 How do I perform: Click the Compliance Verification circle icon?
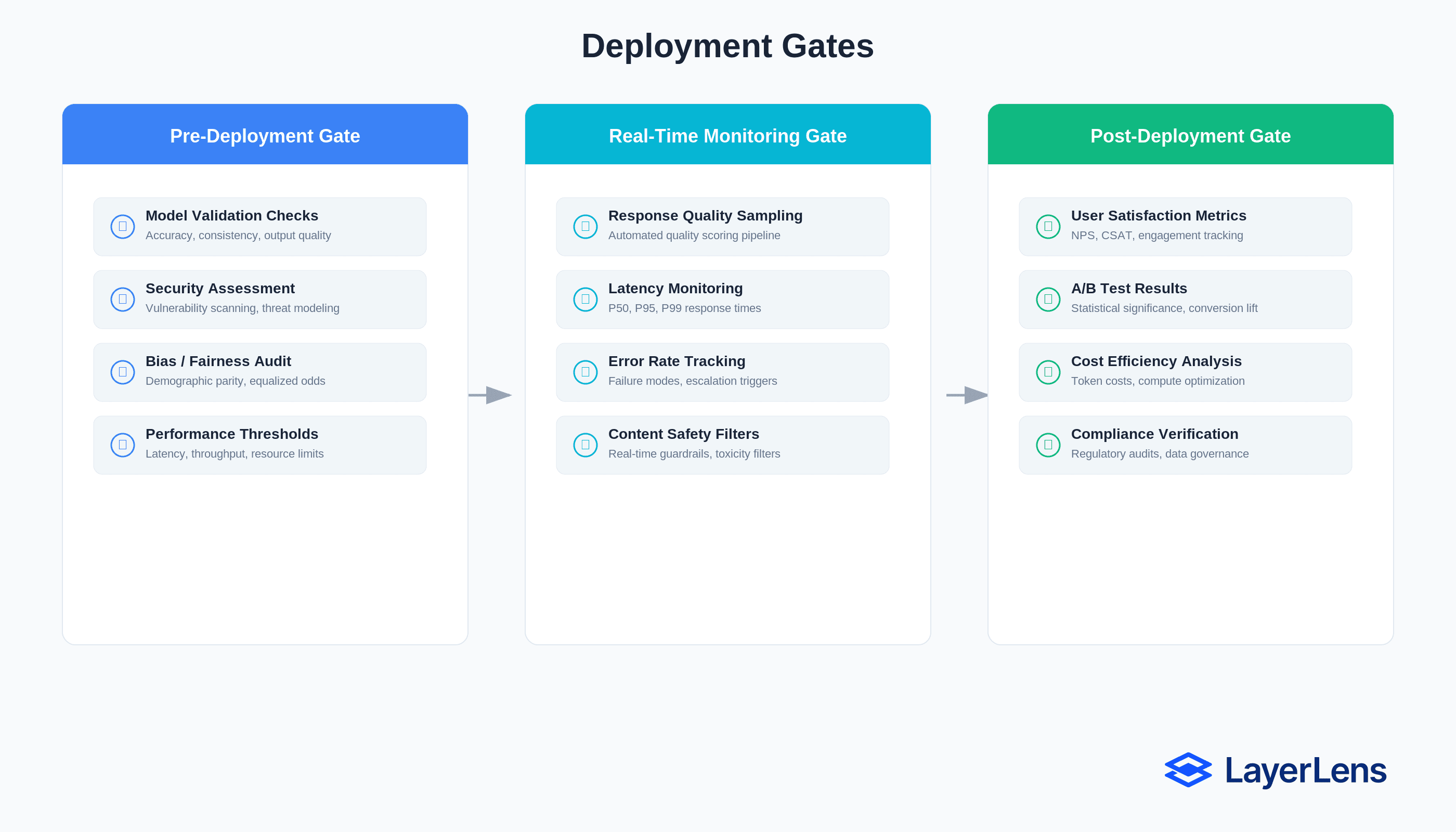click(1048, 445)
